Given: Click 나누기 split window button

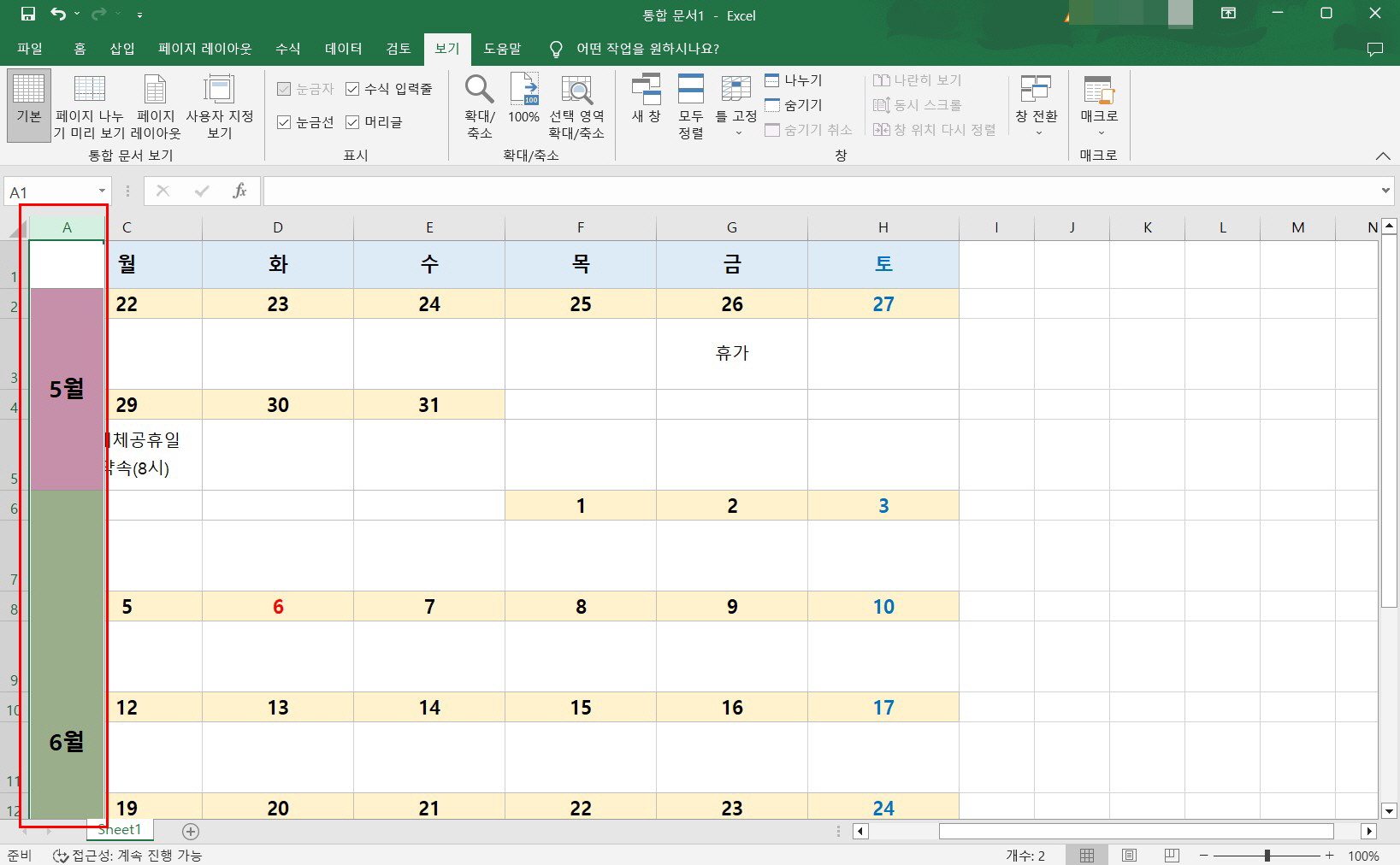Looking at the screenshot, I should coord(794,80).
